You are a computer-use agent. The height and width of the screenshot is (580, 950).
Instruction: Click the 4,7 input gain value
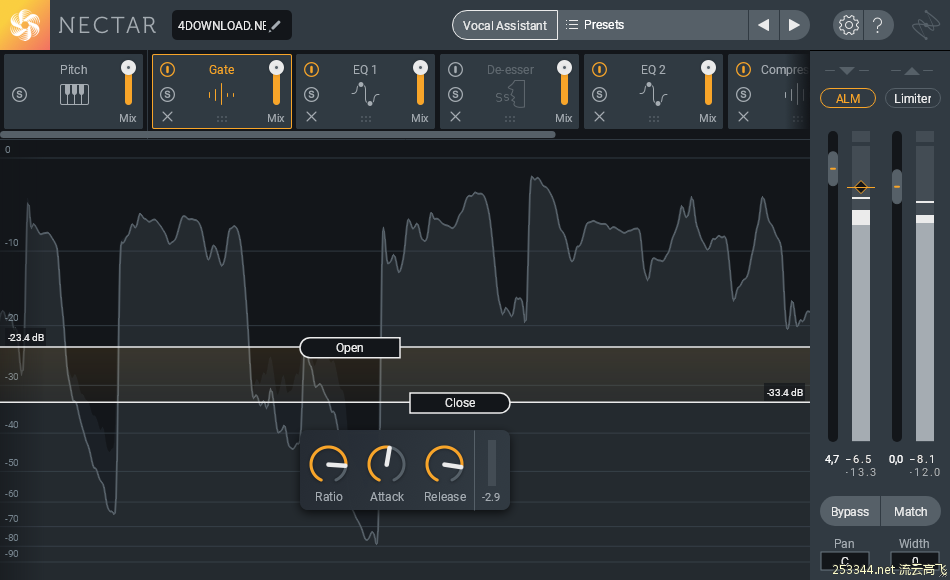point(832,459)
